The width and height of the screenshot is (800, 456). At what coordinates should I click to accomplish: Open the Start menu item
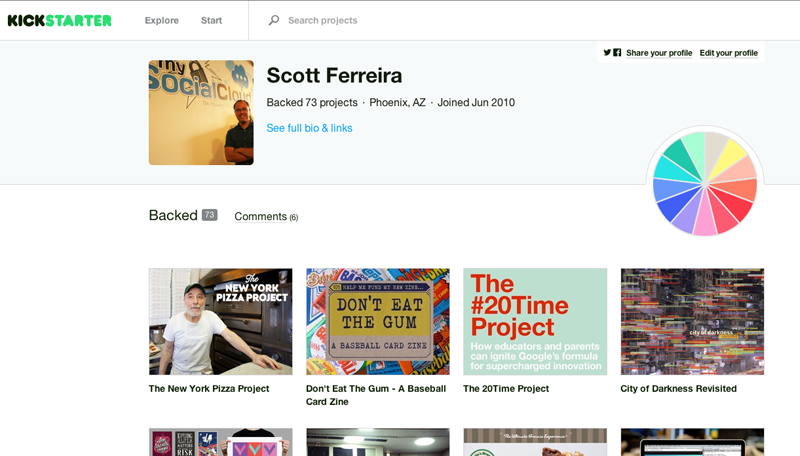click(x=211, y=20)
